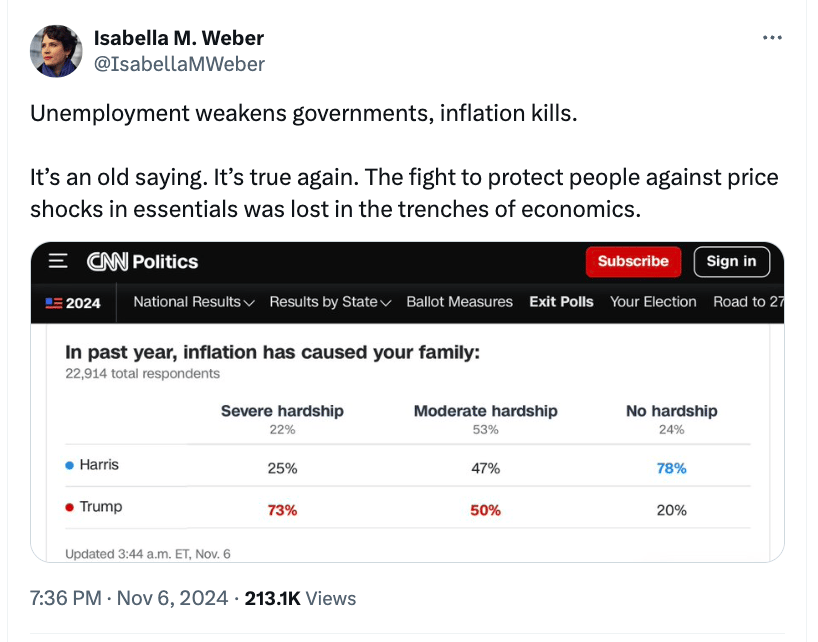Open the Ballot Measures tab

pos(460,302)
